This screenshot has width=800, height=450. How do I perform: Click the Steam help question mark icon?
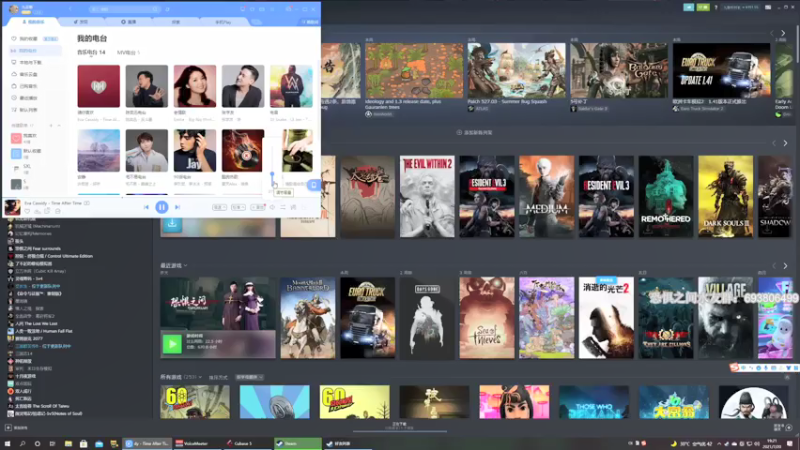[x=716, y=8]
